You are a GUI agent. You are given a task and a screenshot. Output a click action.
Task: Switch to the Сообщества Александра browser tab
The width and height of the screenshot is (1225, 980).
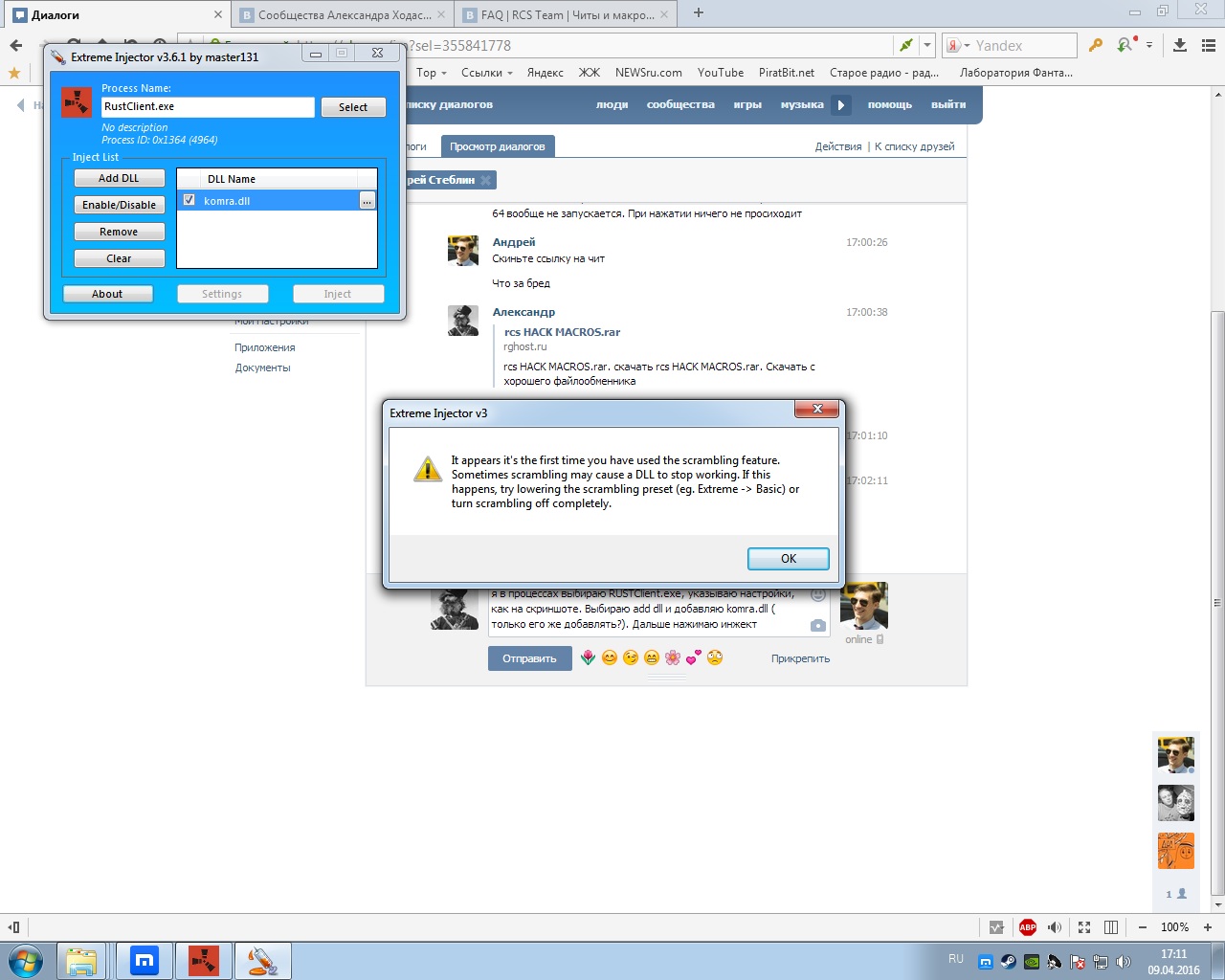342,14
